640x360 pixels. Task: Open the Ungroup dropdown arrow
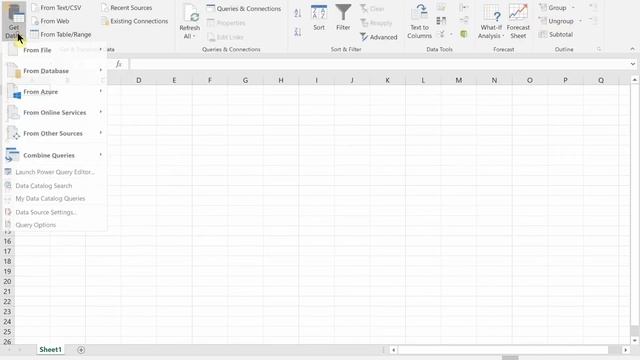point(580,21)
